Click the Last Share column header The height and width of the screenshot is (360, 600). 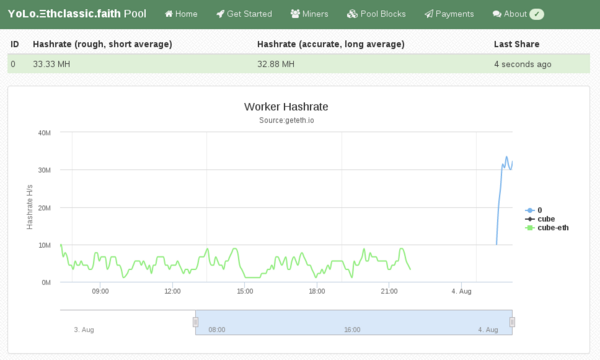(517, 44)
